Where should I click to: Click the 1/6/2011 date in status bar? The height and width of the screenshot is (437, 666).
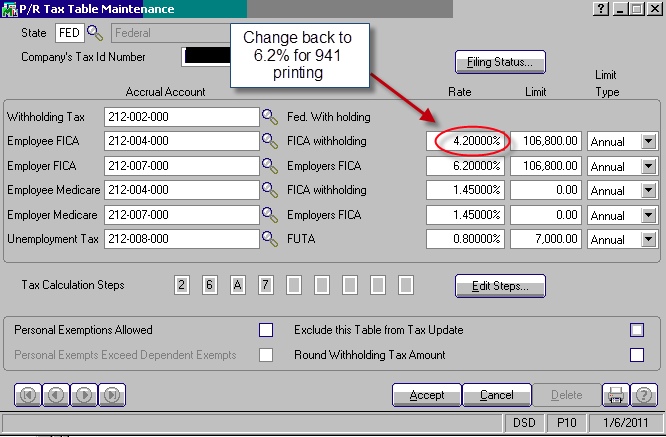626,423
